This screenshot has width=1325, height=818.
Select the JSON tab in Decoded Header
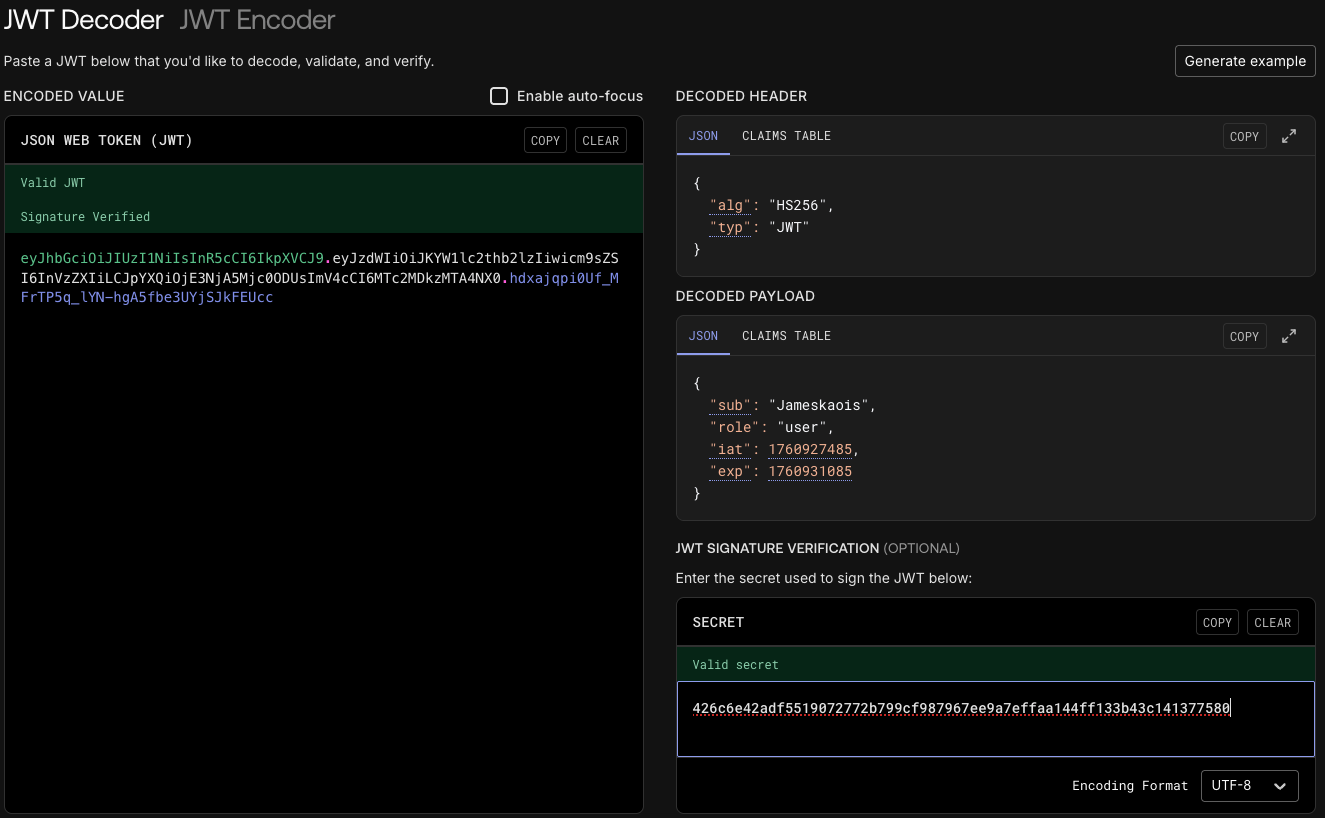[x=703, y=136]
